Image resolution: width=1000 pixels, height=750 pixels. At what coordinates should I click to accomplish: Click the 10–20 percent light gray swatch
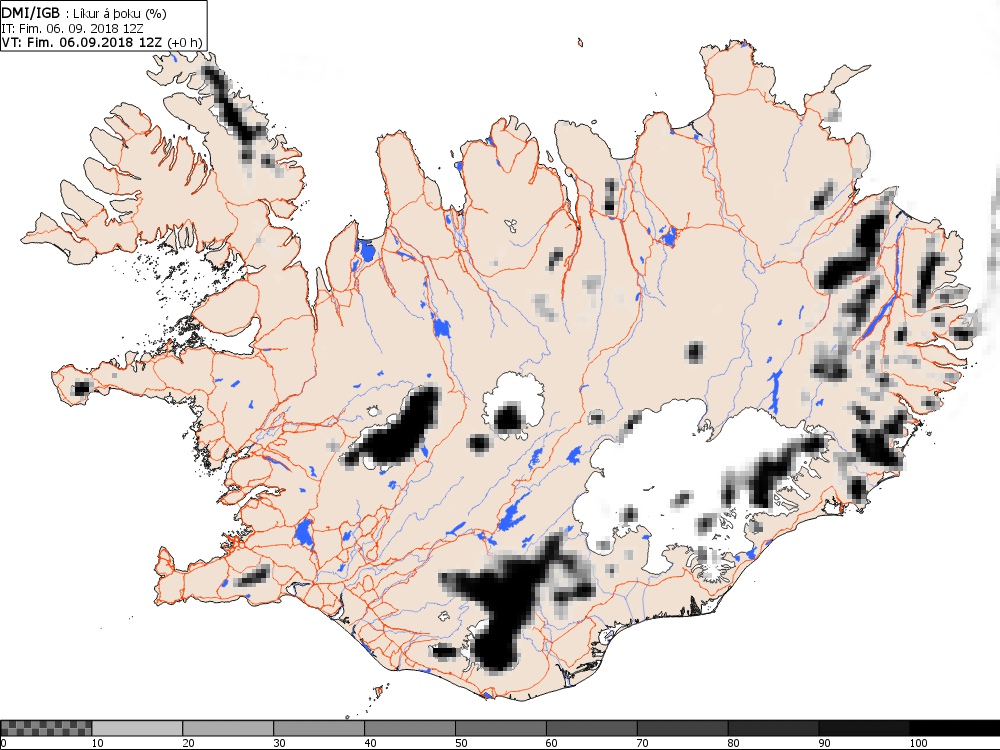(x=137, y=728)
